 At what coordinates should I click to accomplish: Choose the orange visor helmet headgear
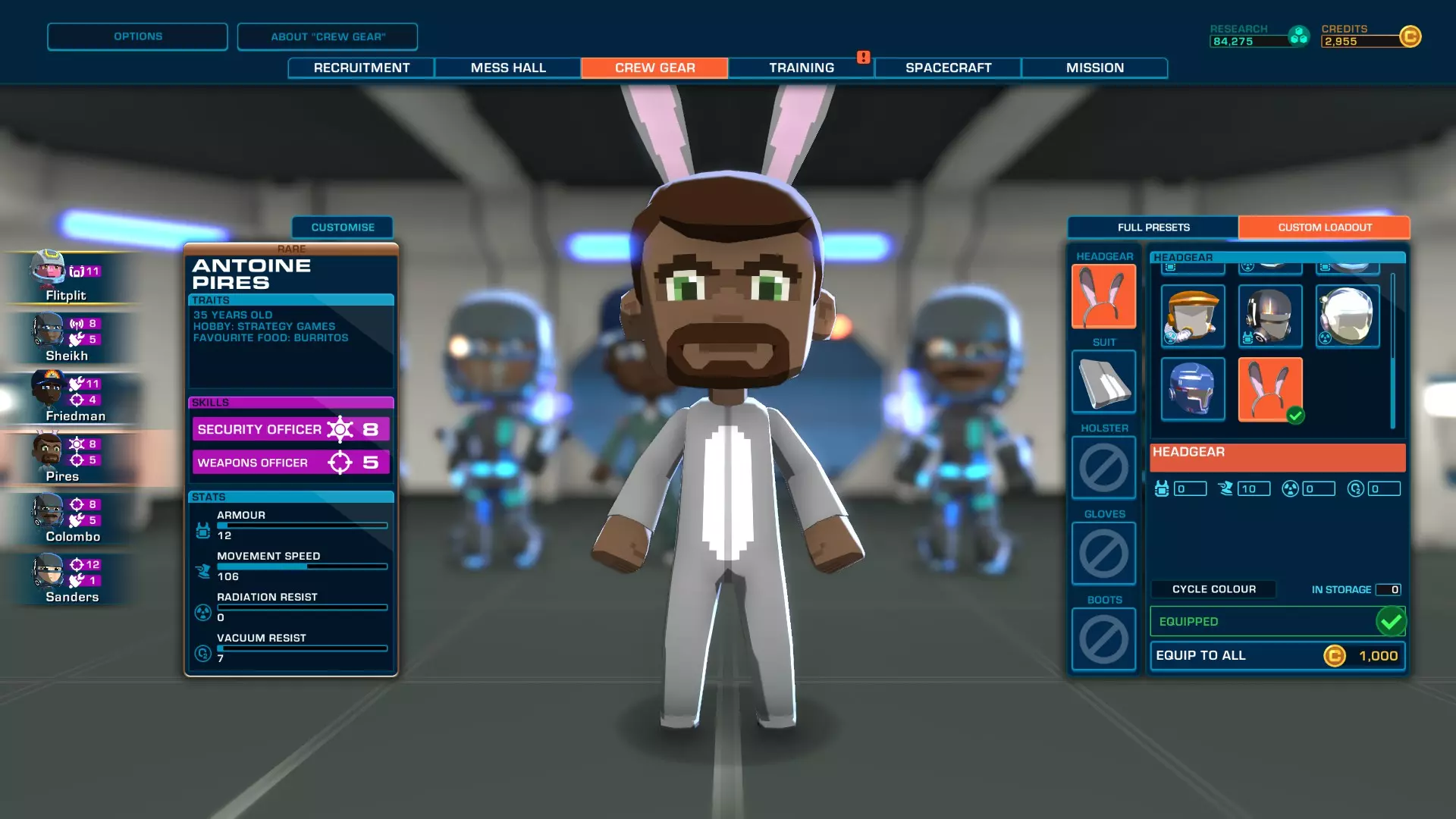(1193, 316)
